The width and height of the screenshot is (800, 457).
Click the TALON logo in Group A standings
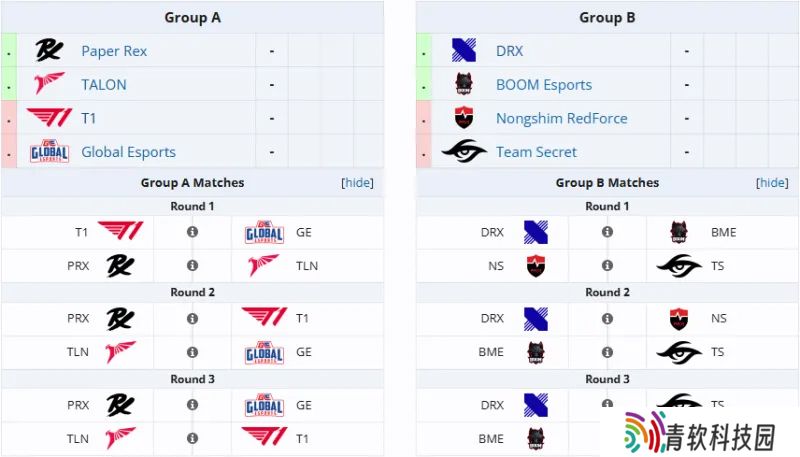coord(49,84)
